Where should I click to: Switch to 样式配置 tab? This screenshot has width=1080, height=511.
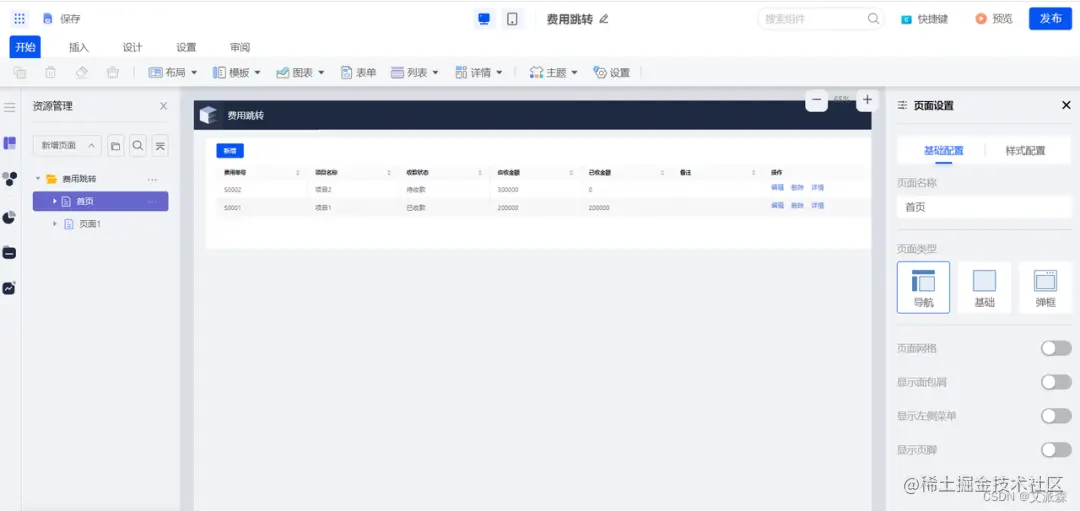coord(1025,151)
